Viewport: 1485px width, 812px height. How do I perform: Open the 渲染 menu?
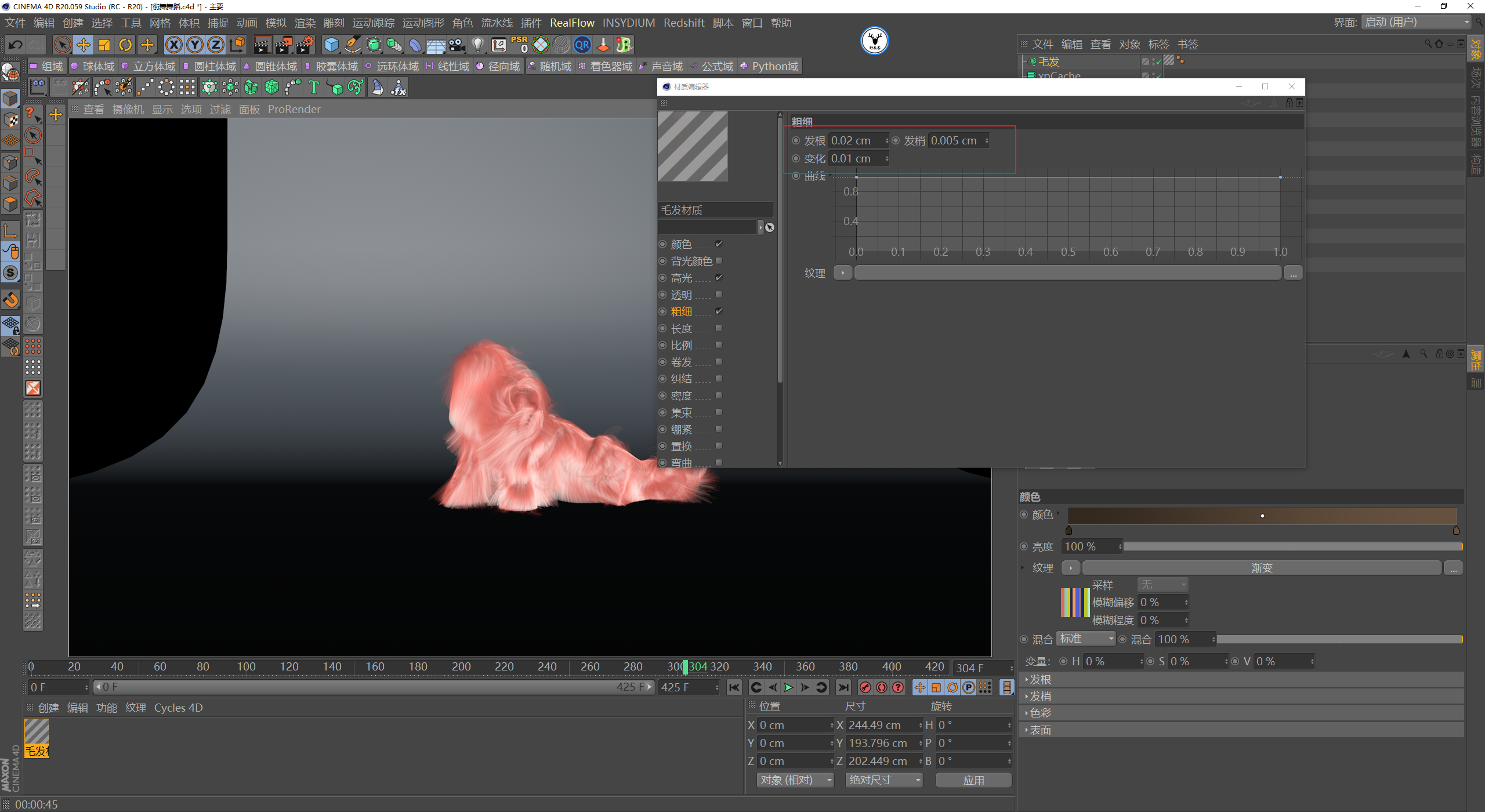305,23
